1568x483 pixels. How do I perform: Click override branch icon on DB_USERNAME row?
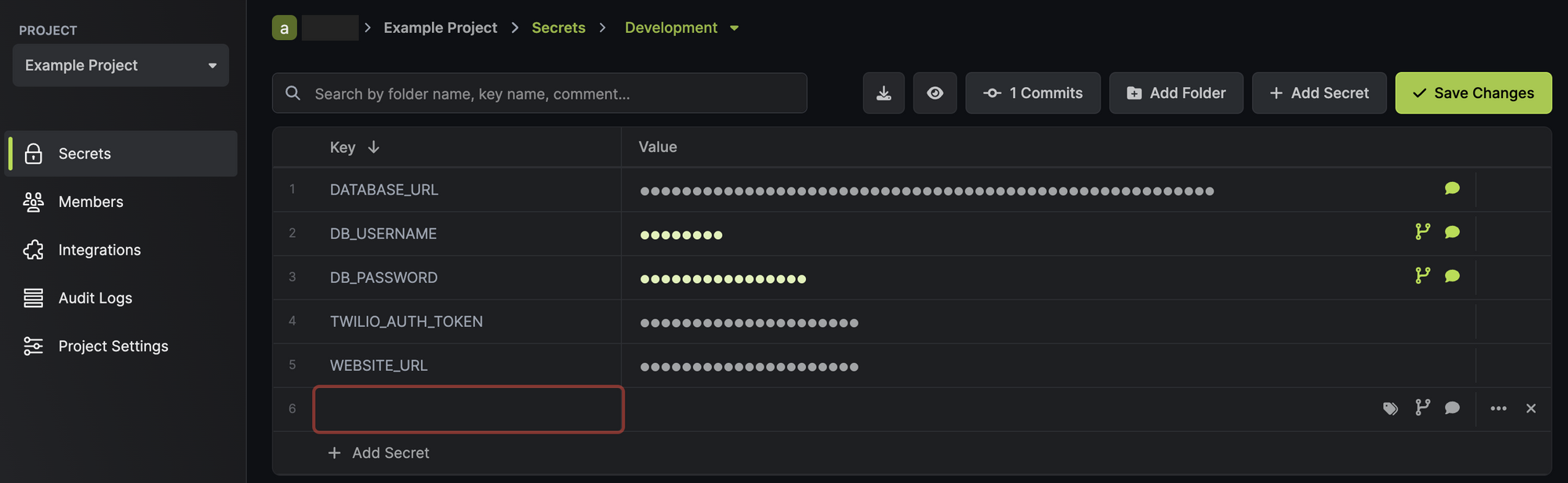[x=1422, y=232]
